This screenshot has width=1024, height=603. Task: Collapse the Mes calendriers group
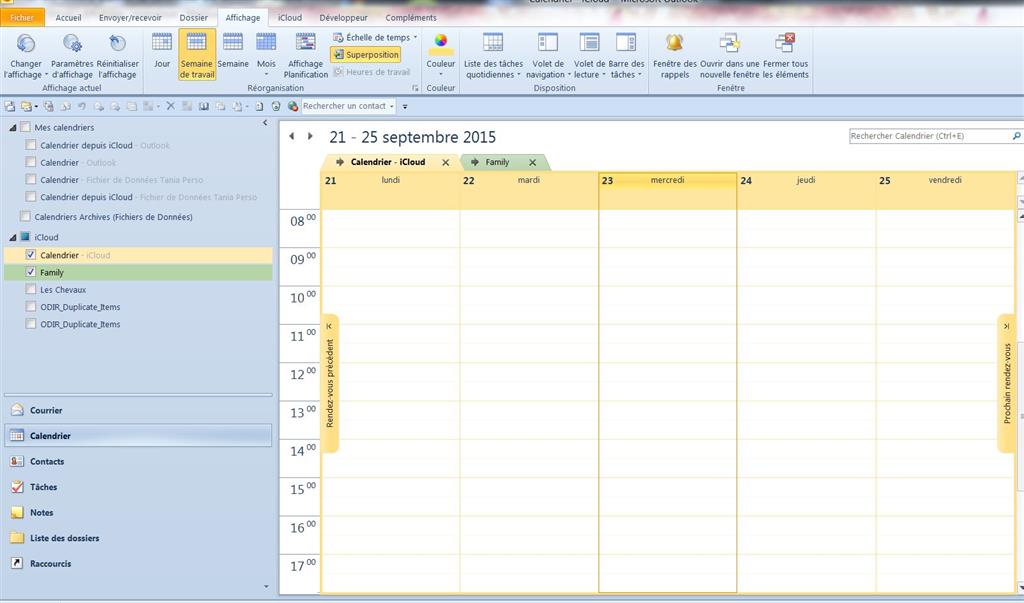[x=12, y=127]
